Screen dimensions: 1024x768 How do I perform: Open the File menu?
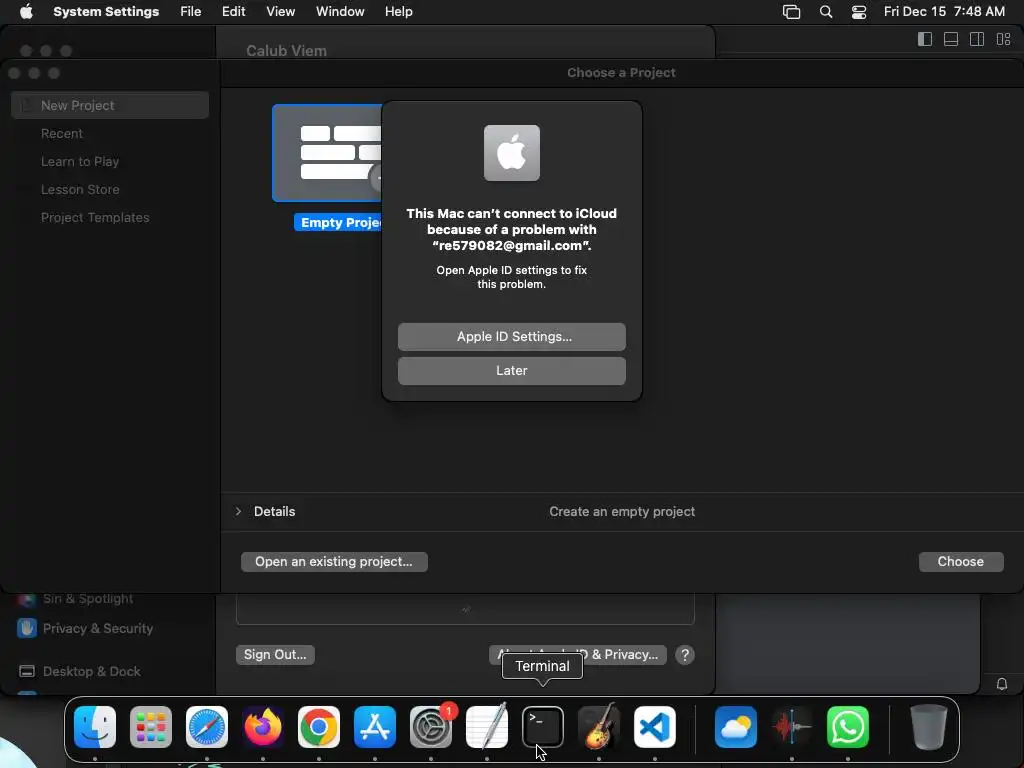(x=191, y=12)
